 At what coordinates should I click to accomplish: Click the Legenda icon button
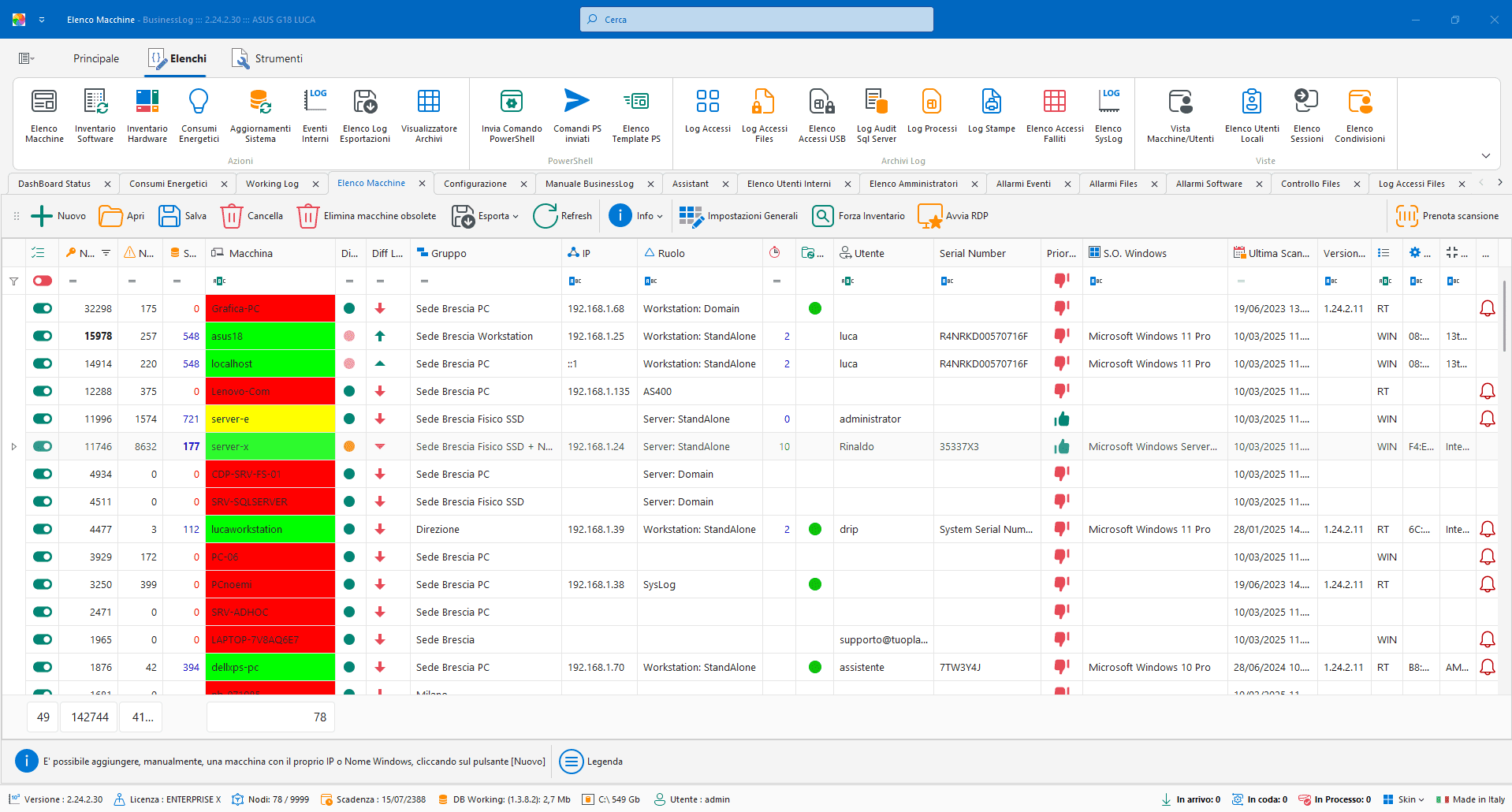pyautogui.click(x=572, y=762)
